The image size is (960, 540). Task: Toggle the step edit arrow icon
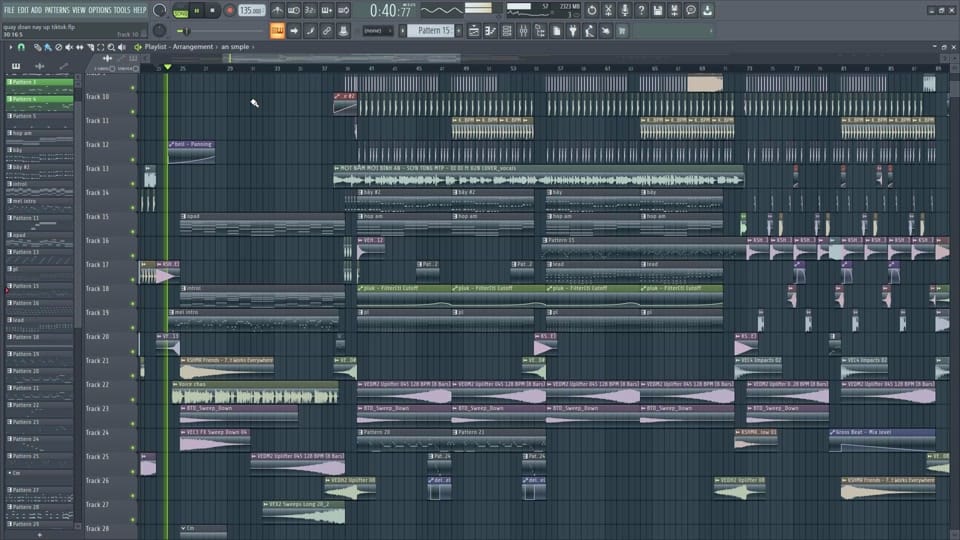pos(294,31)
